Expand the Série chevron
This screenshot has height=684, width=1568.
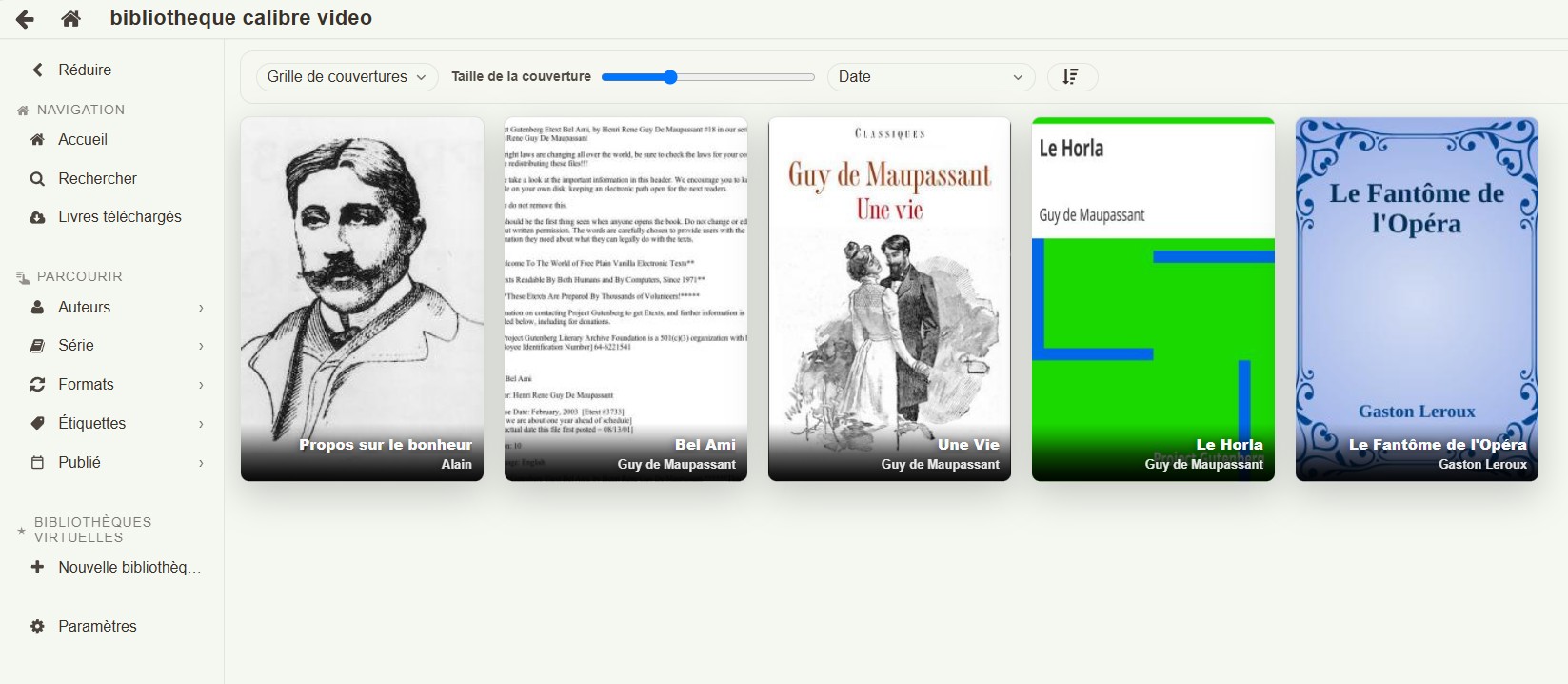(201, 346)
